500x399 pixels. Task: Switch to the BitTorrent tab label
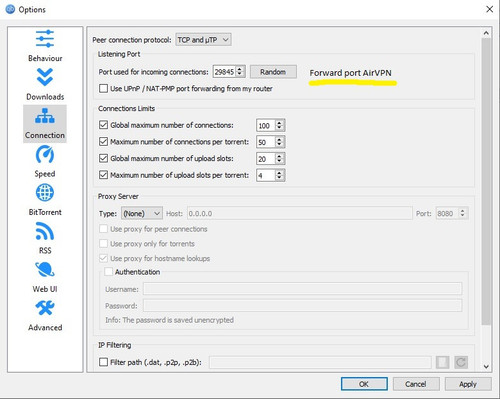(45, 212)
